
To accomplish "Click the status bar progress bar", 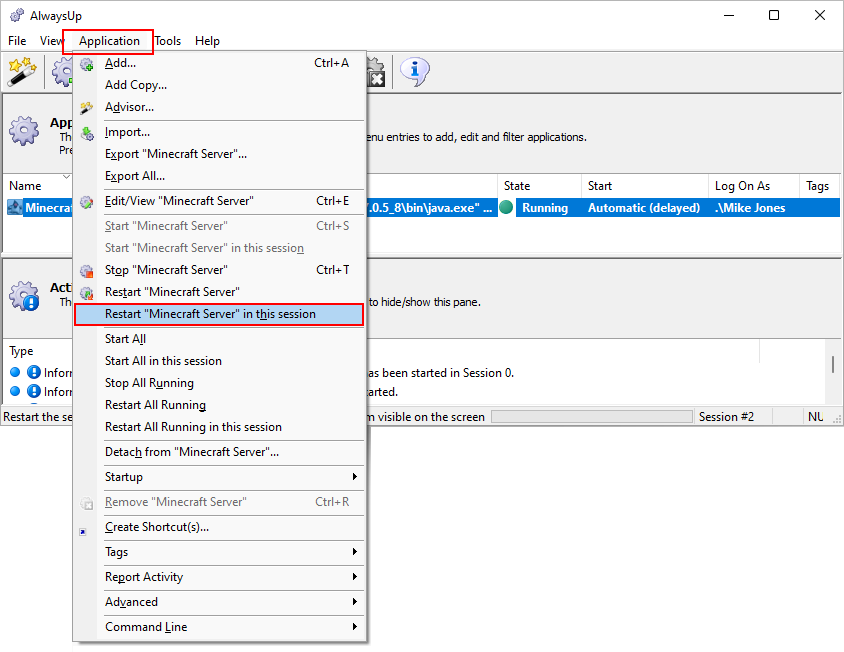I will pos(592,417).
